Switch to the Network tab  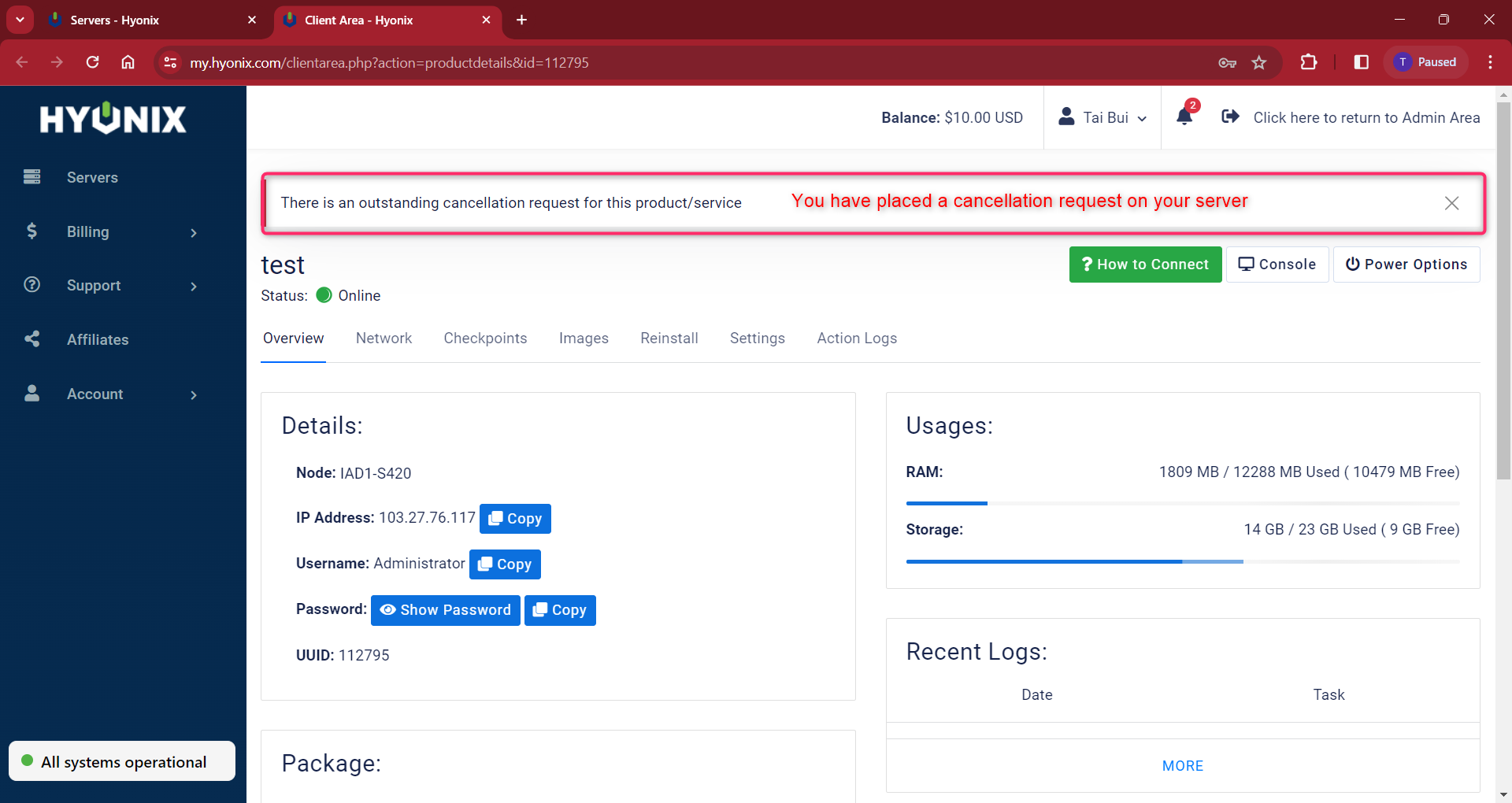tap(384, 338)
